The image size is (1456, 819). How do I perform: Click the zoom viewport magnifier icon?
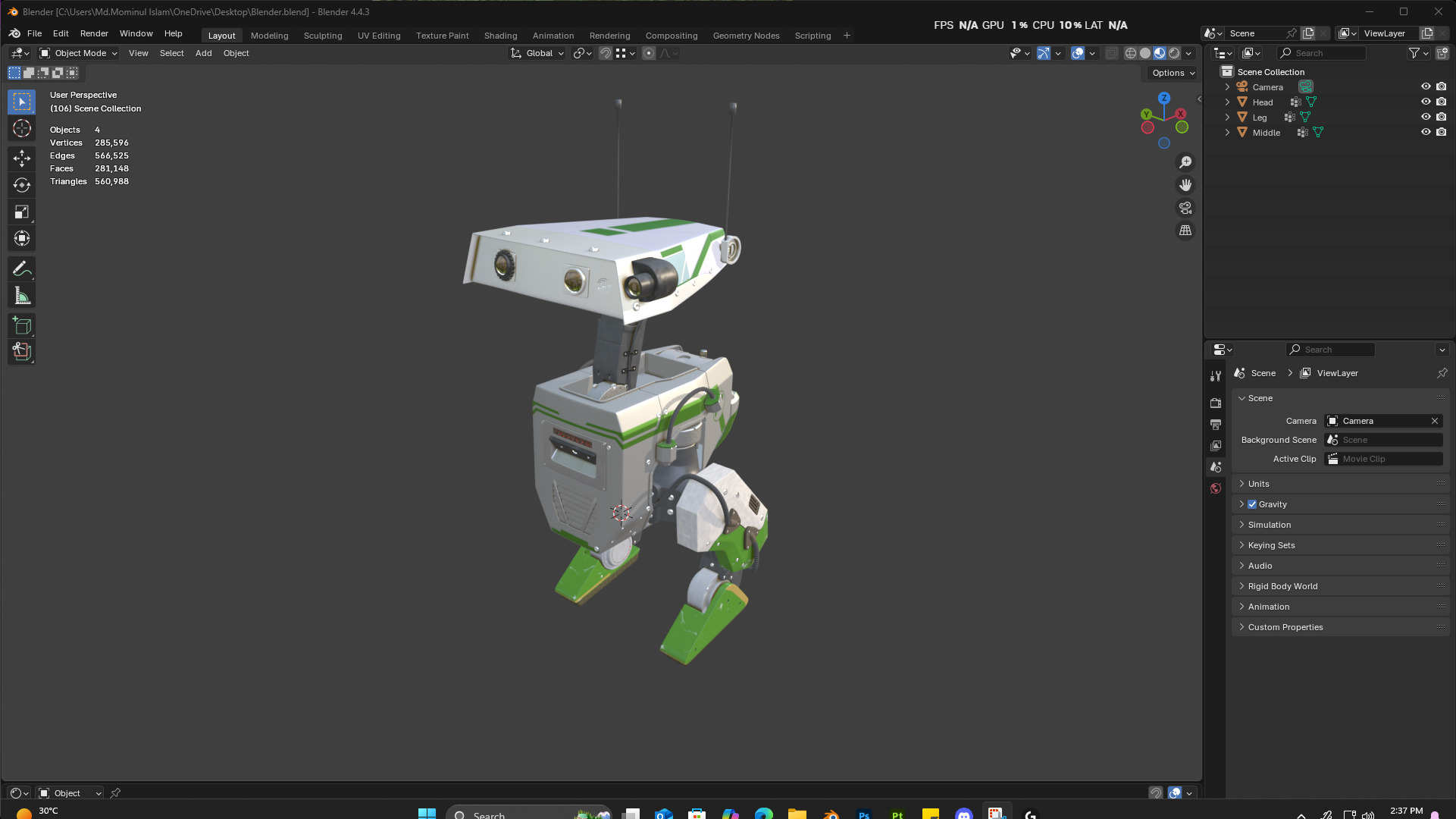pyautogui.click(x=1185, y=162)
